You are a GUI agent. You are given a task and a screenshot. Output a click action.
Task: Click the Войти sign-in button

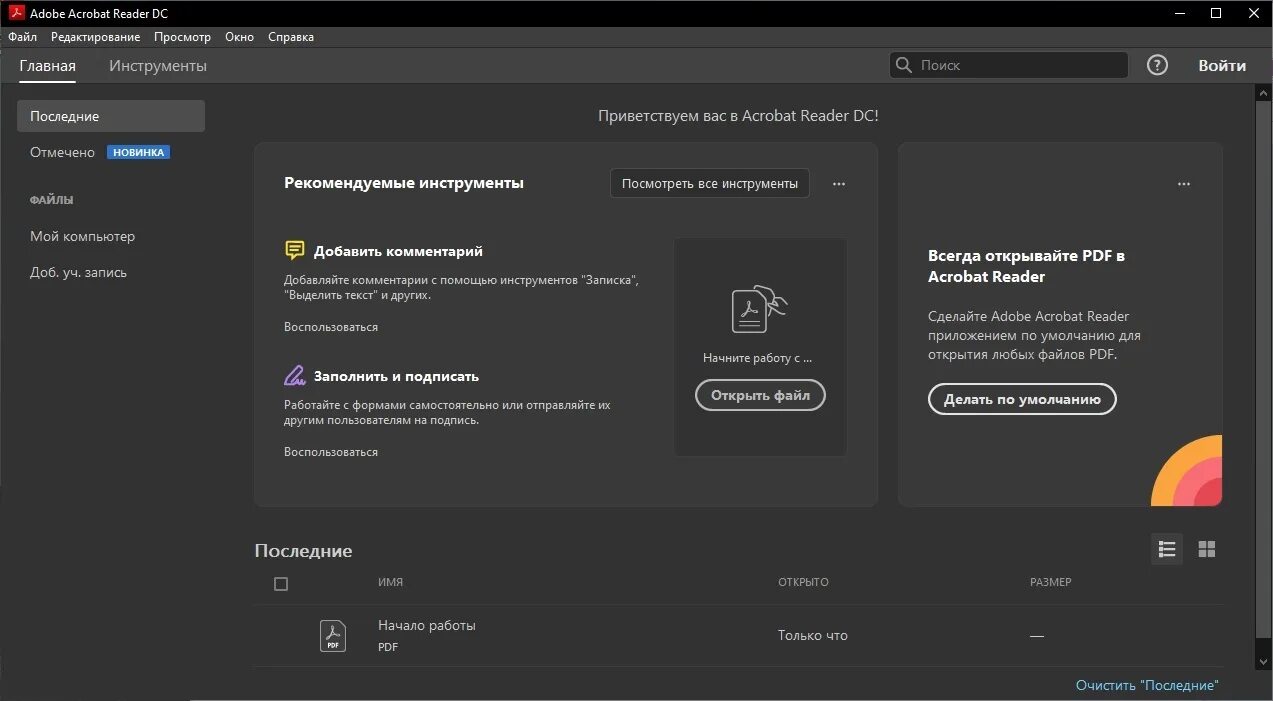click(x=1222, y=65)
